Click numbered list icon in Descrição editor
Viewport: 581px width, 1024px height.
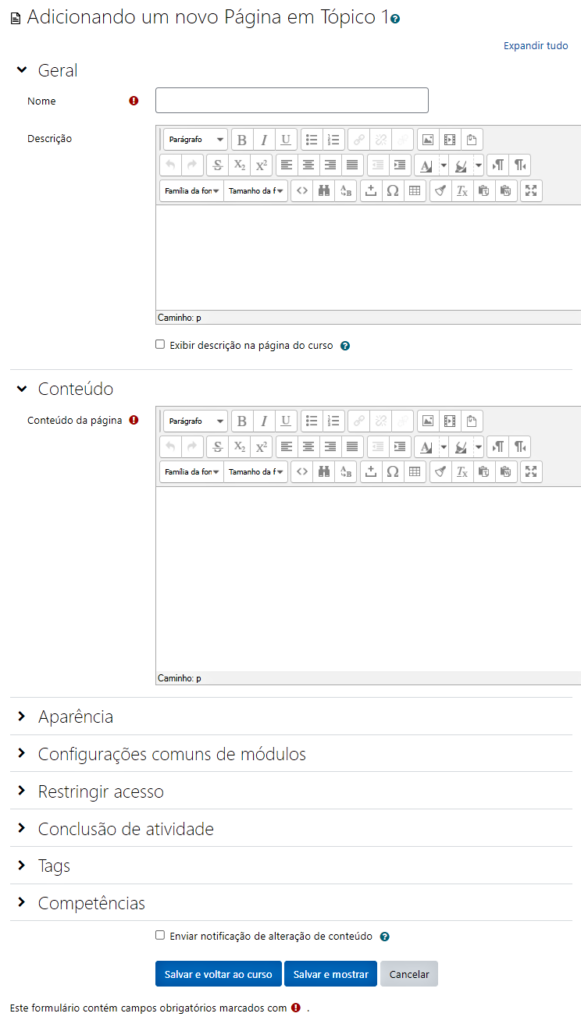(x=334, y=140)
